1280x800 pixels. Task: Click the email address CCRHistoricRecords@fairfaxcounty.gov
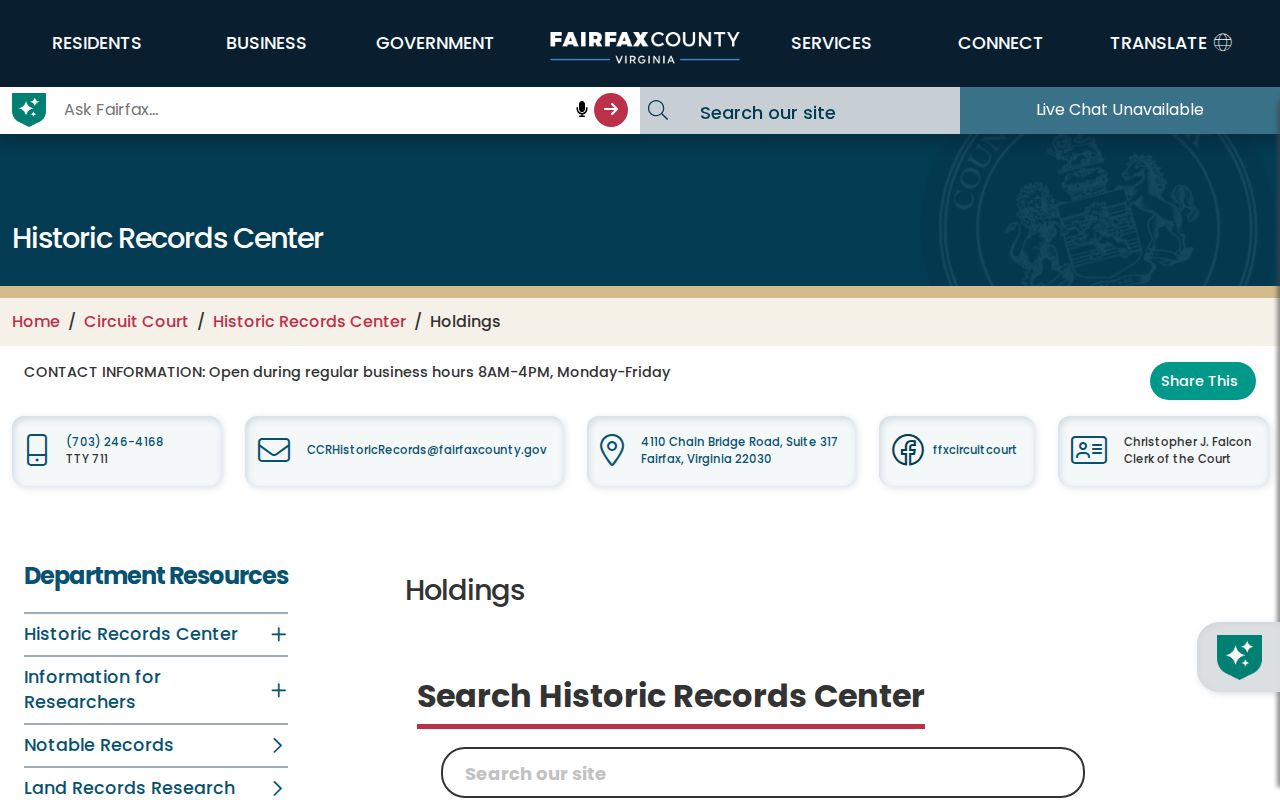tap(427, 450)
